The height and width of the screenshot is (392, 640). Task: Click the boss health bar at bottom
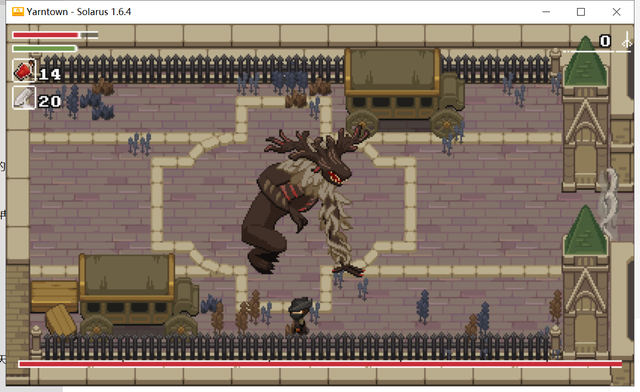(320, 364)
